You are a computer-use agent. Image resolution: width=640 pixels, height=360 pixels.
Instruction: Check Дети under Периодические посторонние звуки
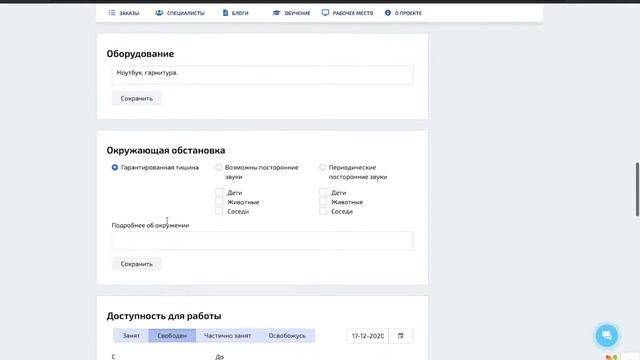[323, 192]
